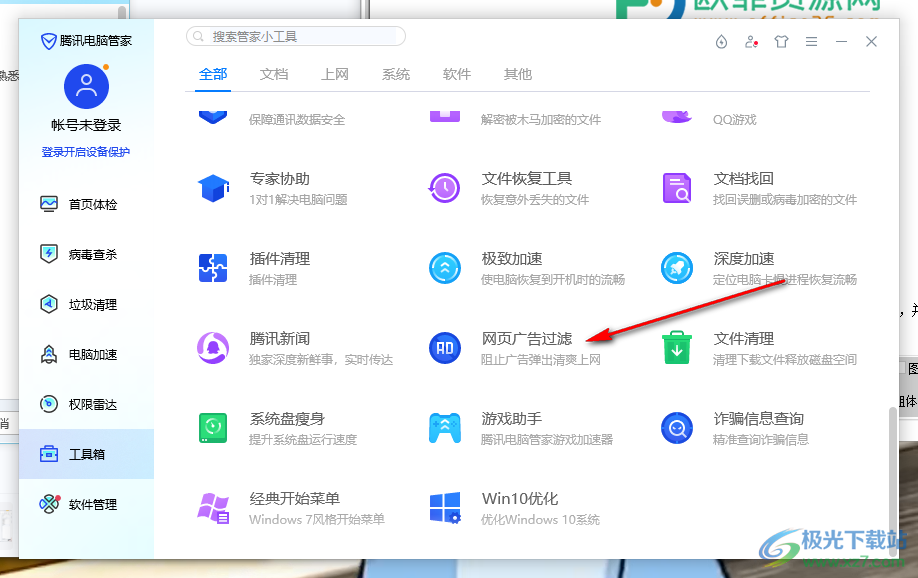
Task: Launch the 极致加速 icon
Action: 445,268
